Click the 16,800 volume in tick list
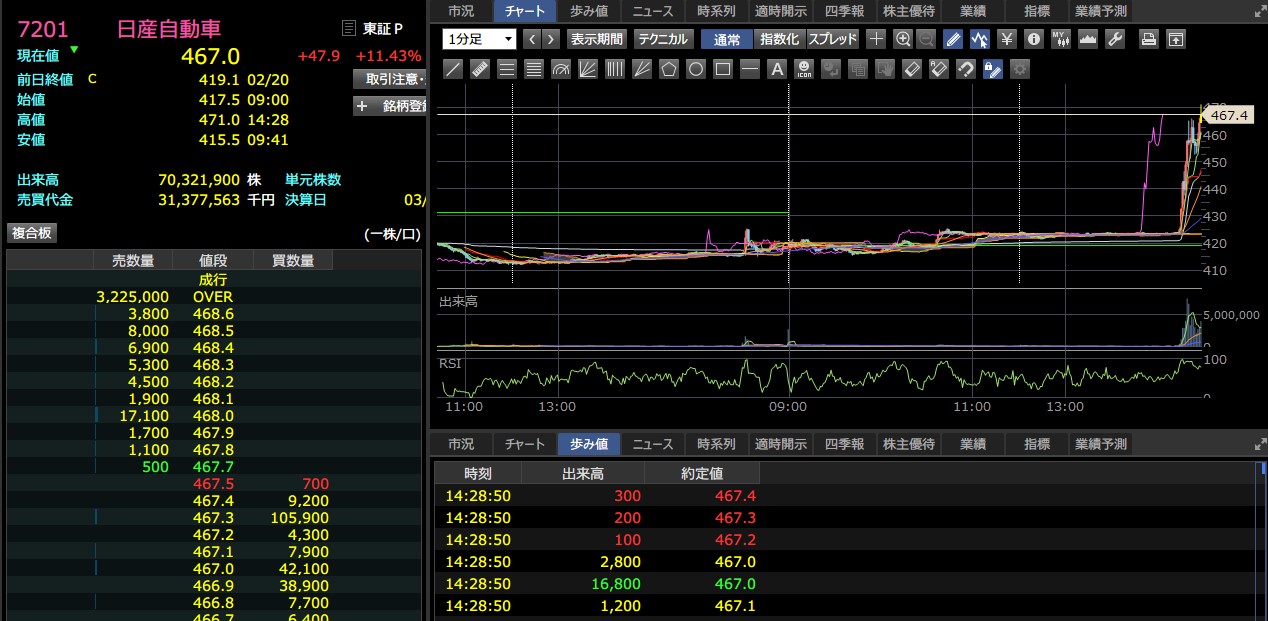The height and width of the screenshot is (621, 1268). 617,584
